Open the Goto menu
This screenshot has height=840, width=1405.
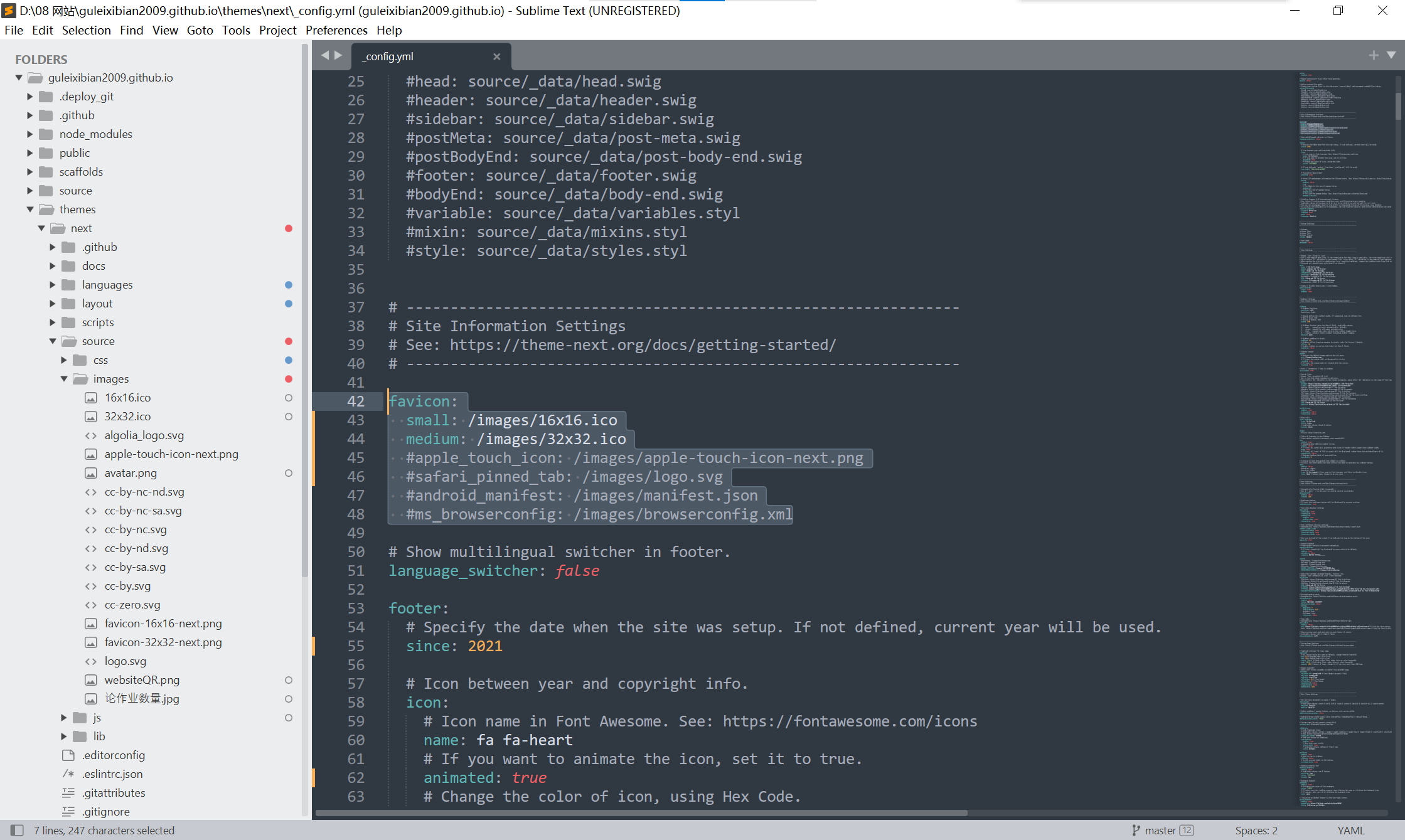click(200, 30)
